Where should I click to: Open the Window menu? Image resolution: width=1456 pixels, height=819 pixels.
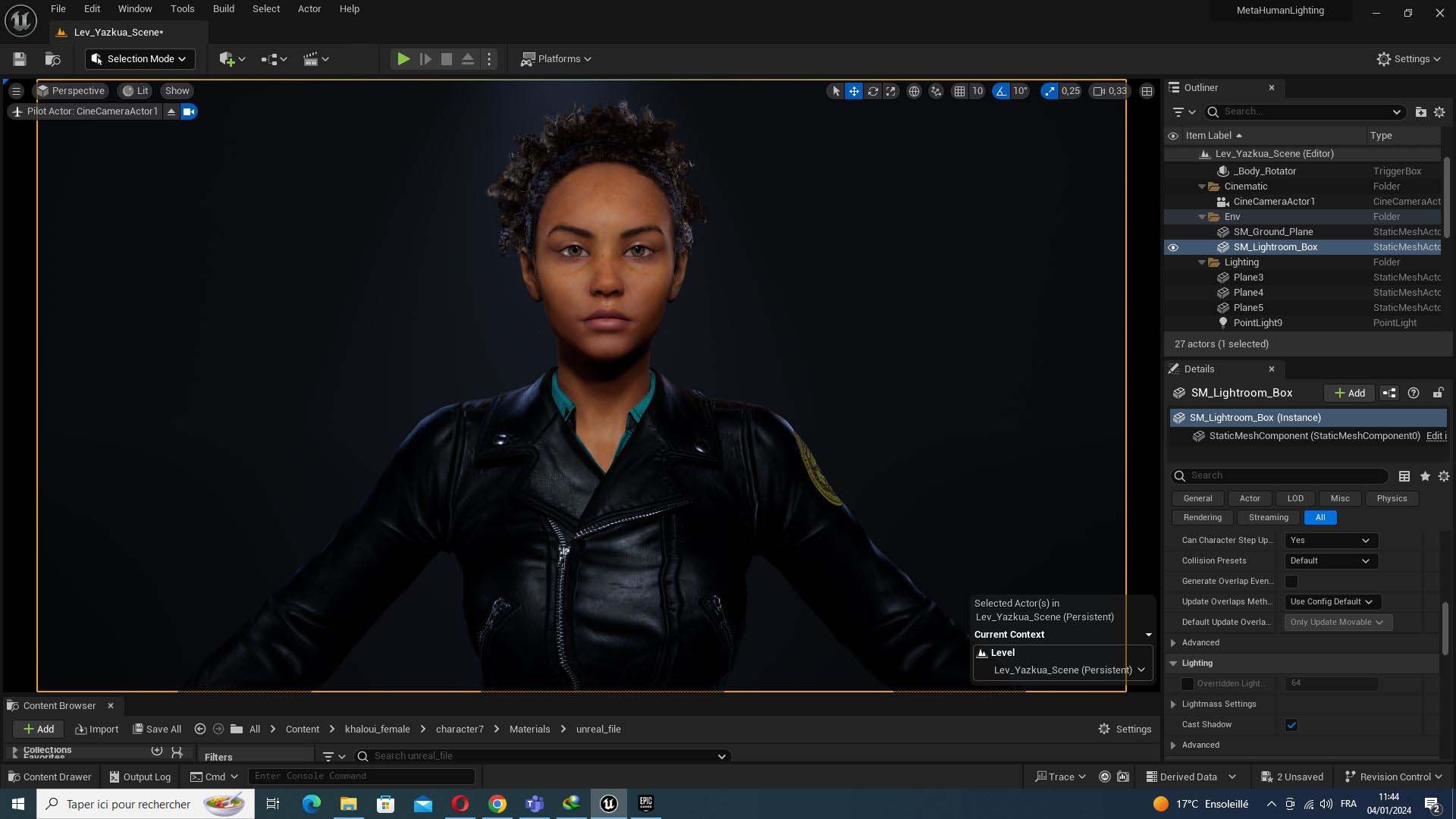tap(135, 9)
